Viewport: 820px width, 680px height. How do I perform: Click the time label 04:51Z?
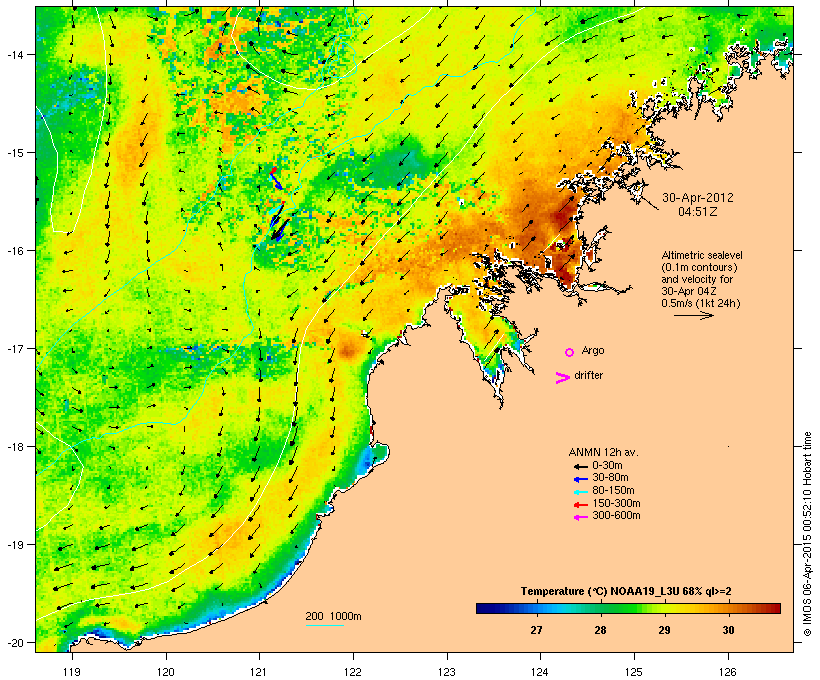(x=698, y=212)
